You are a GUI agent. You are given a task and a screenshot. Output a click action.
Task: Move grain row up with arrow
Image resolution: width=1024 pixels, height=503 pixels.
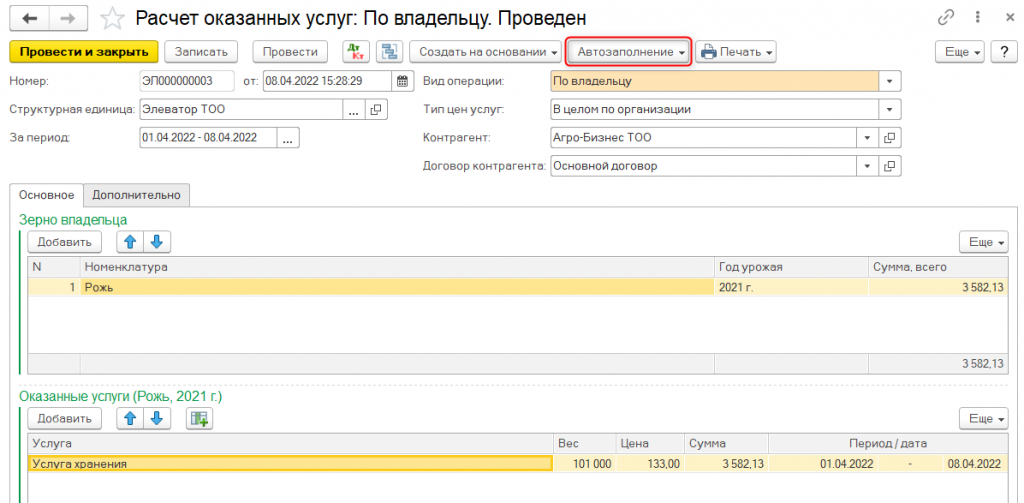tap(130, 241)
